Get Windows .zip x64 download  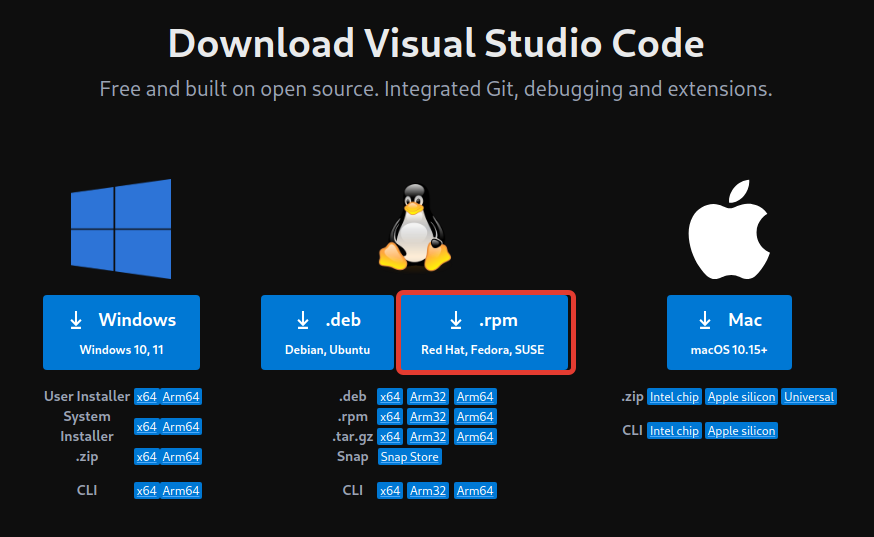tap(147, 457)
